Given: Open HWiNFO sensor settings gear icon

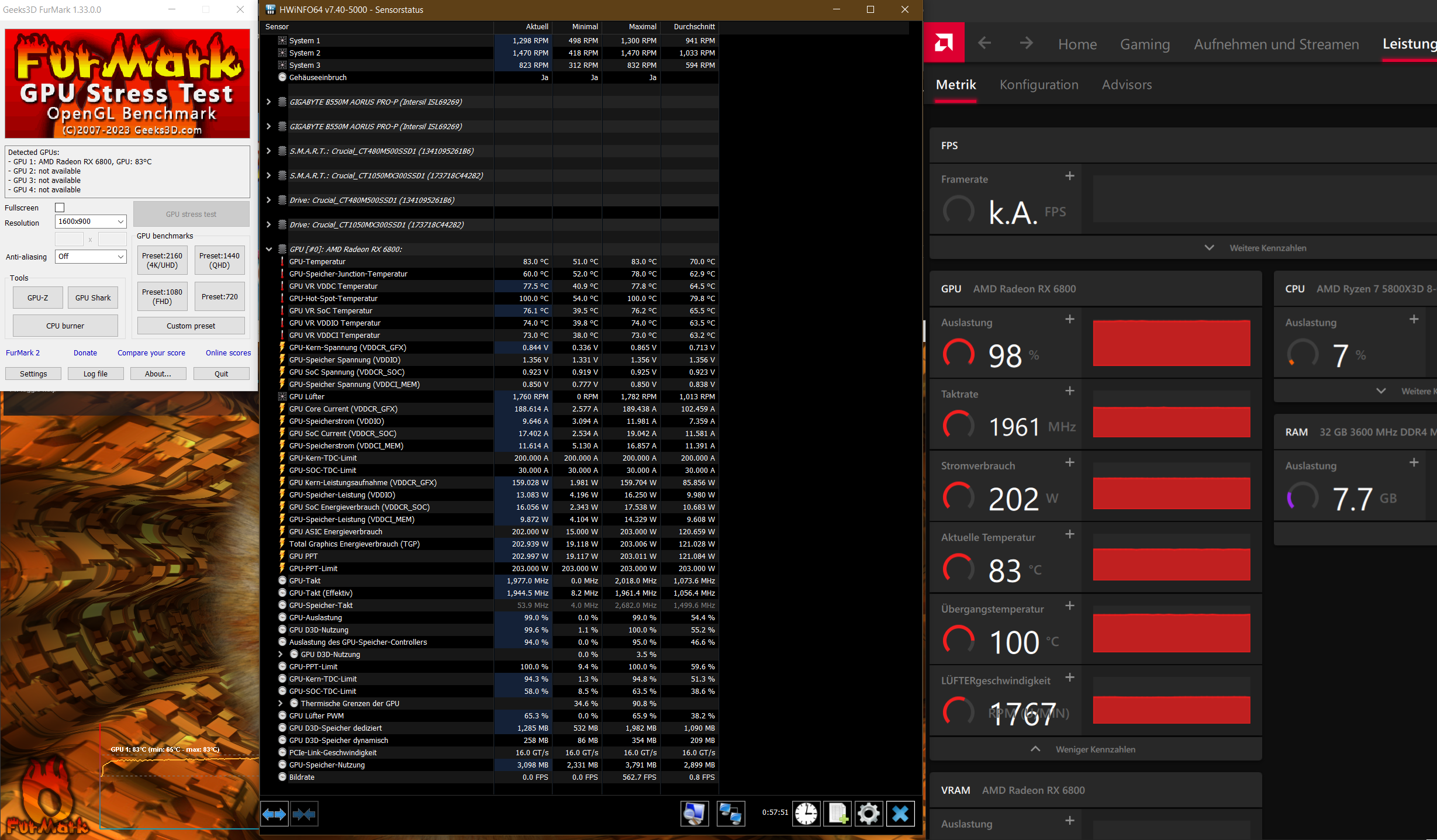Looking at the screenshot, I should point(869,814).
